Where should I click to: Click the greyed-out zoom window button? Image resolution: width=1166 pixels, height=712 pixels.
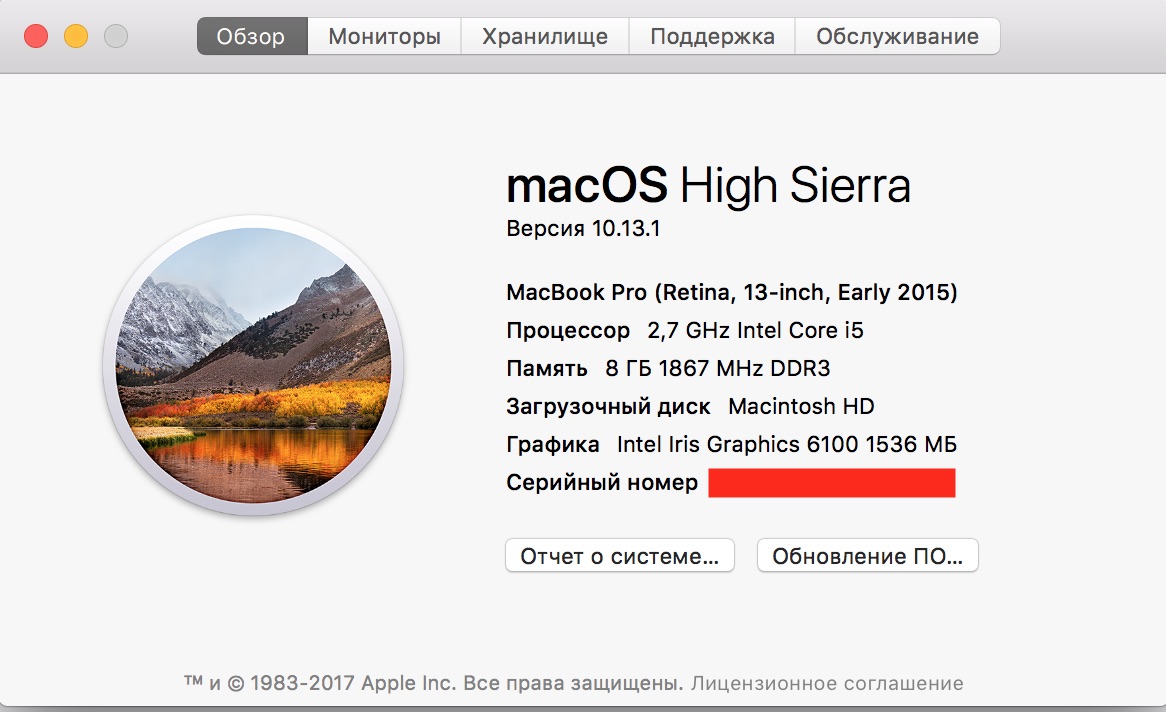[x=116, y=37]
